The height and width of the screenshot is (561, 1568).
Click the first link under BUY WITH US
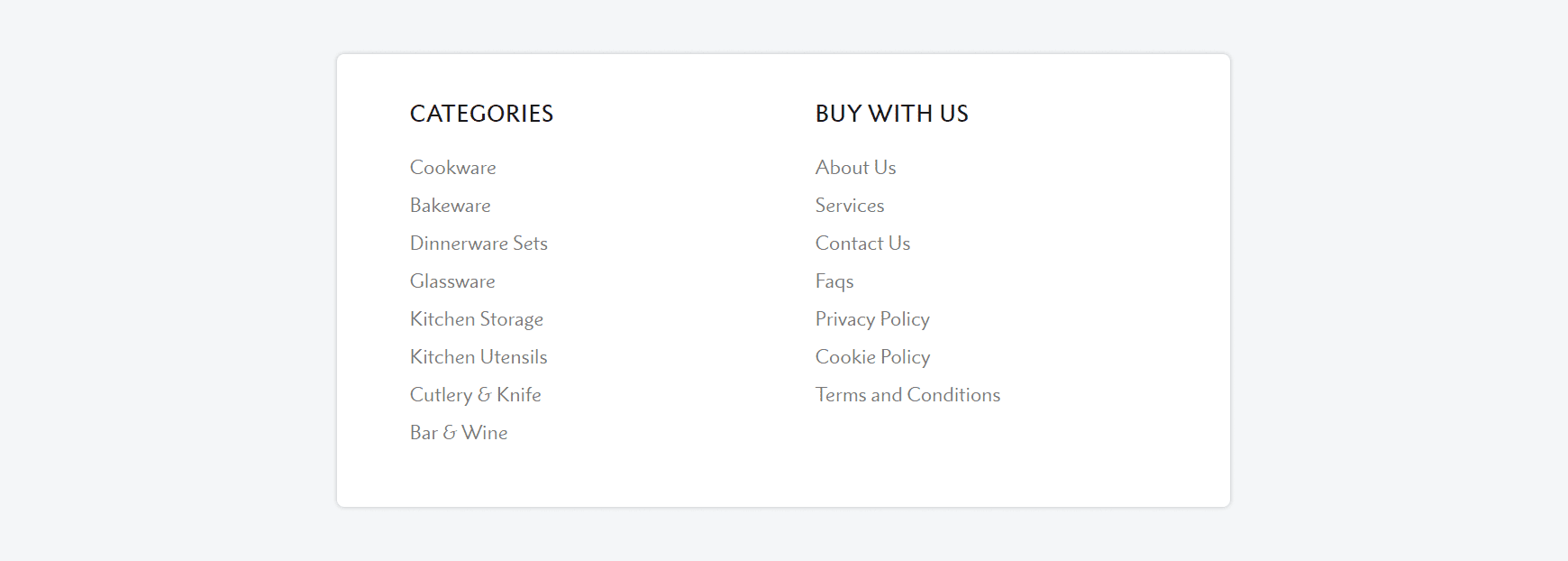854,168
